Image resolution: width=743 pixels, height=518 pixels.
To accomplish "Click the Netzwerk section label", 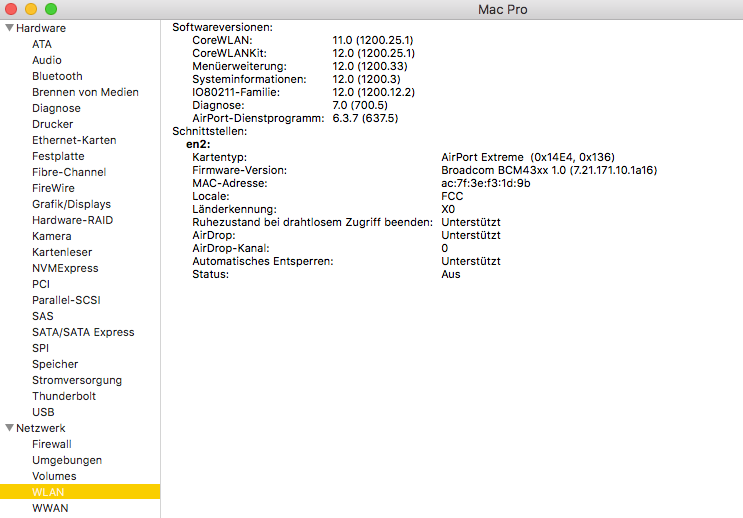I will 41,428.
